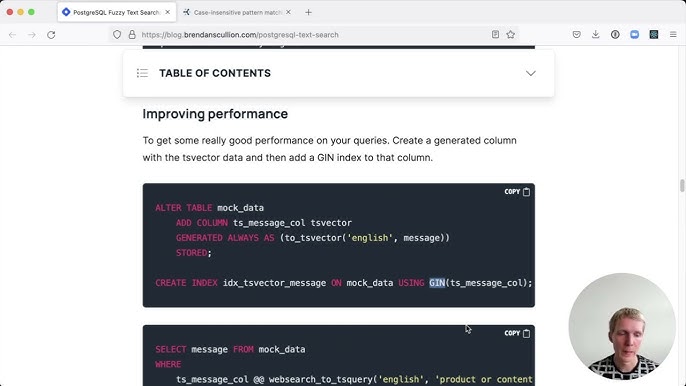Reload the page with the refresh icon
Viewport: 686px width, 386px height.
pyautogui.click(x=51, y=35)
